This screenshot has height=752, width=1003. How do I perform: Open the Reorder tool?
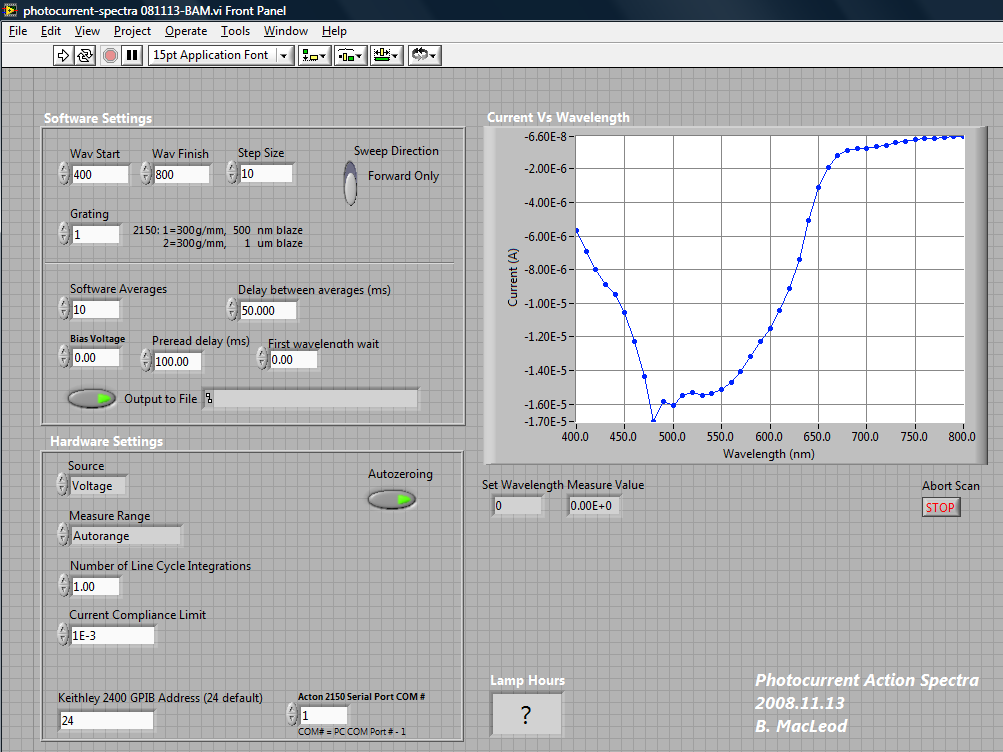click(425, 56)
